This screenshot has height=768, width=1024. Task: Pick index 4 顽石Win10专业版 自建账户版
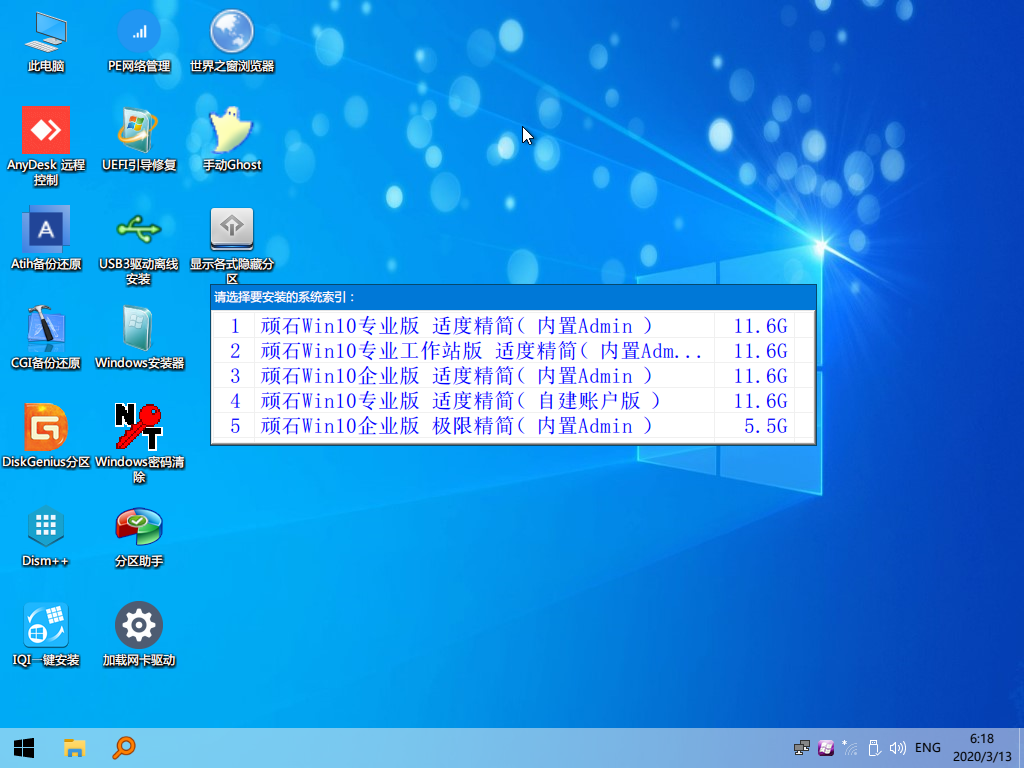coord(460,401)
